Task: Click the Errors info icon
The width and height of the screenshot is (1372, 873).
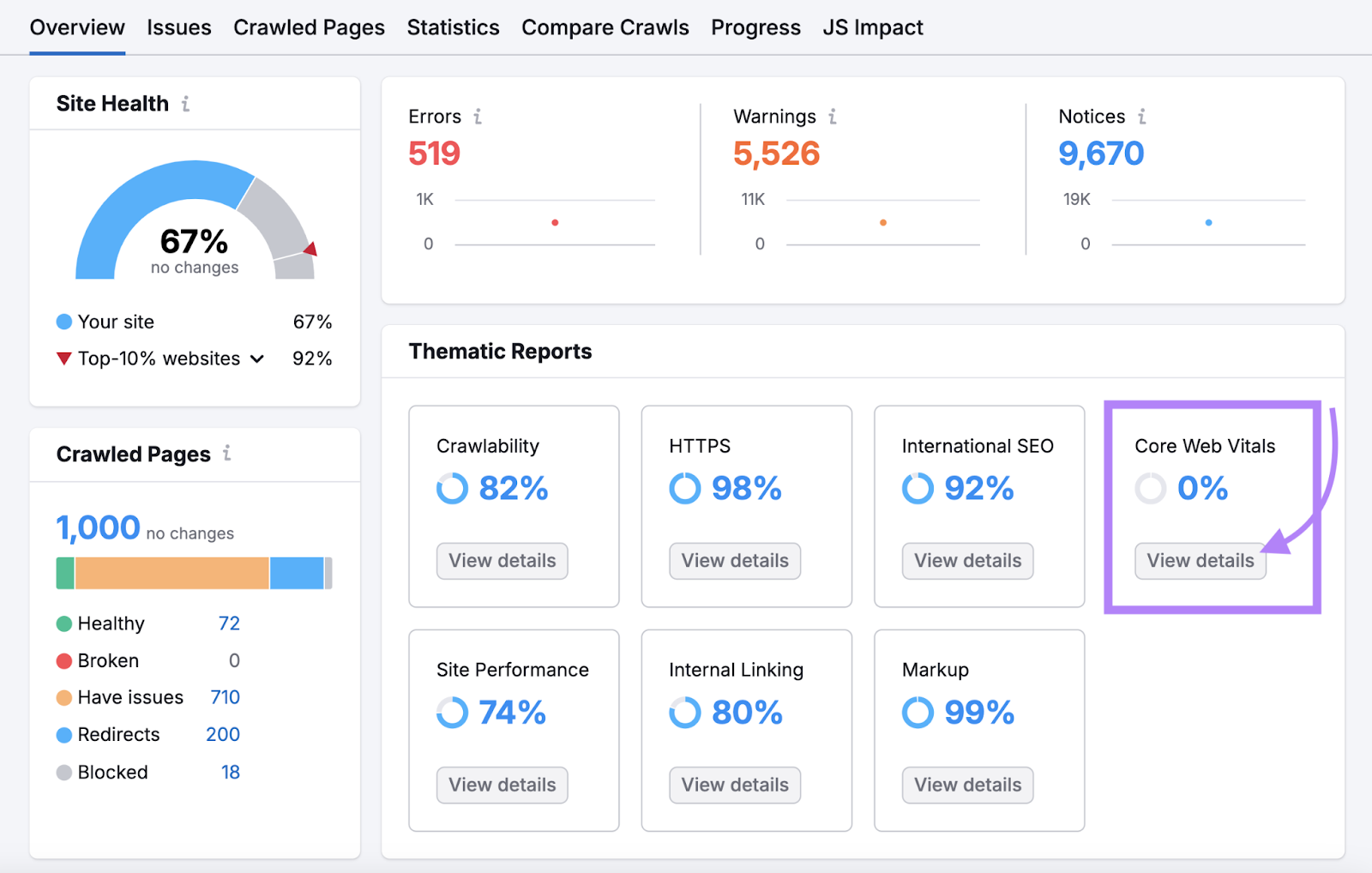Action: (478, 116)
